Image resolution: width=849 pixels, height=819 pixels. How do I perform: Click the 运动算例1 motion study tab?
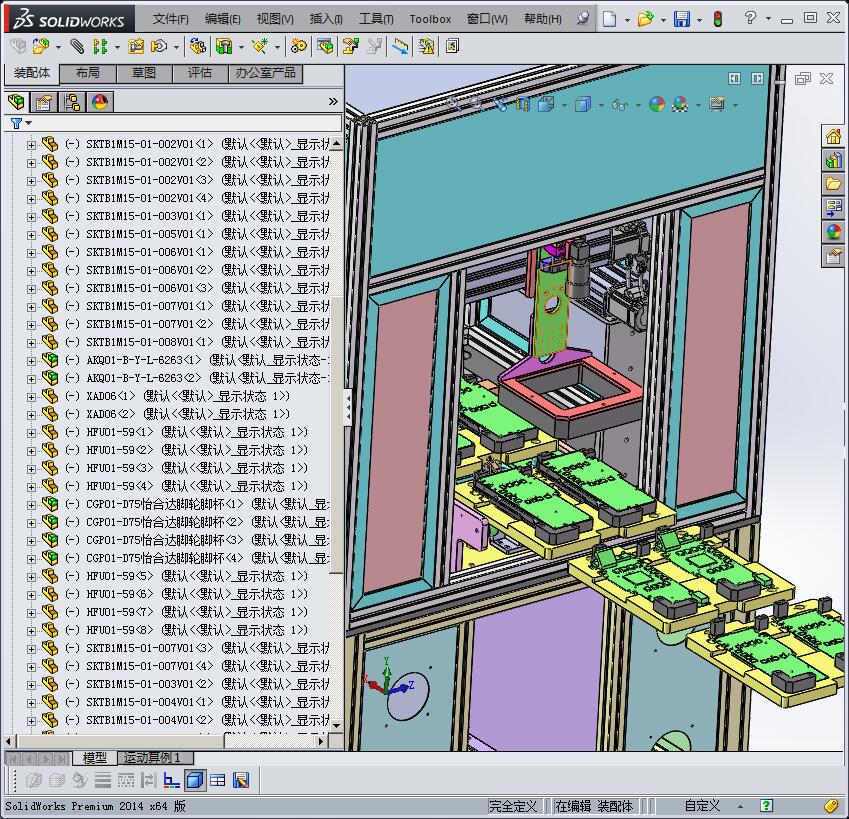[152, 758]
